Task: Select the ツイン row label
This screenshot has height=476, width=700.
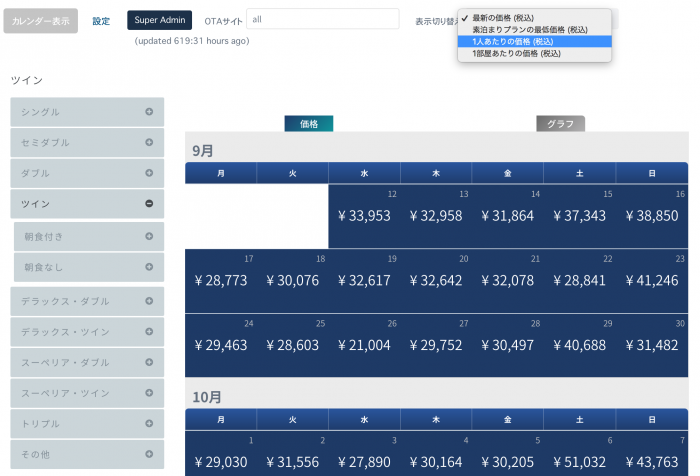Action: click(35, 204)
